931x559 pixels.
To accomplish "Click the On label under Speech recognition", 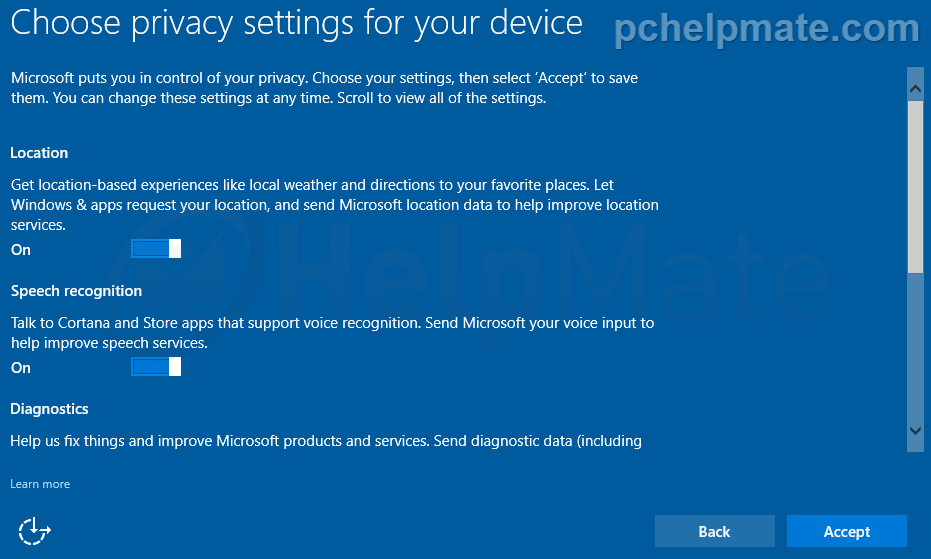I will (x=21, y=368).
